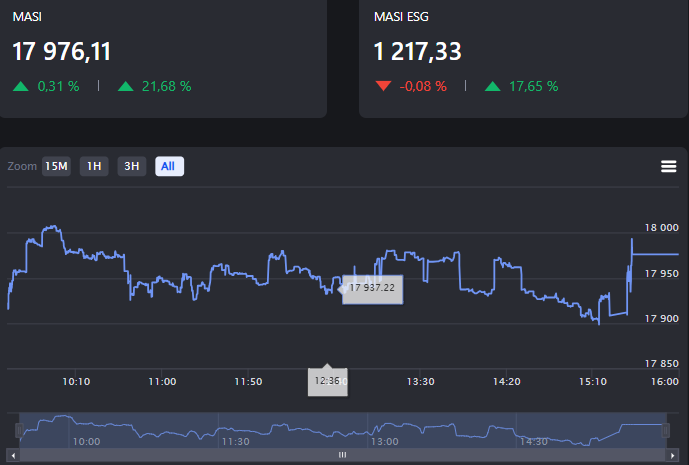Click the MASI index title
The width and height of the screenshot is (689, 465).
point(26,17)
